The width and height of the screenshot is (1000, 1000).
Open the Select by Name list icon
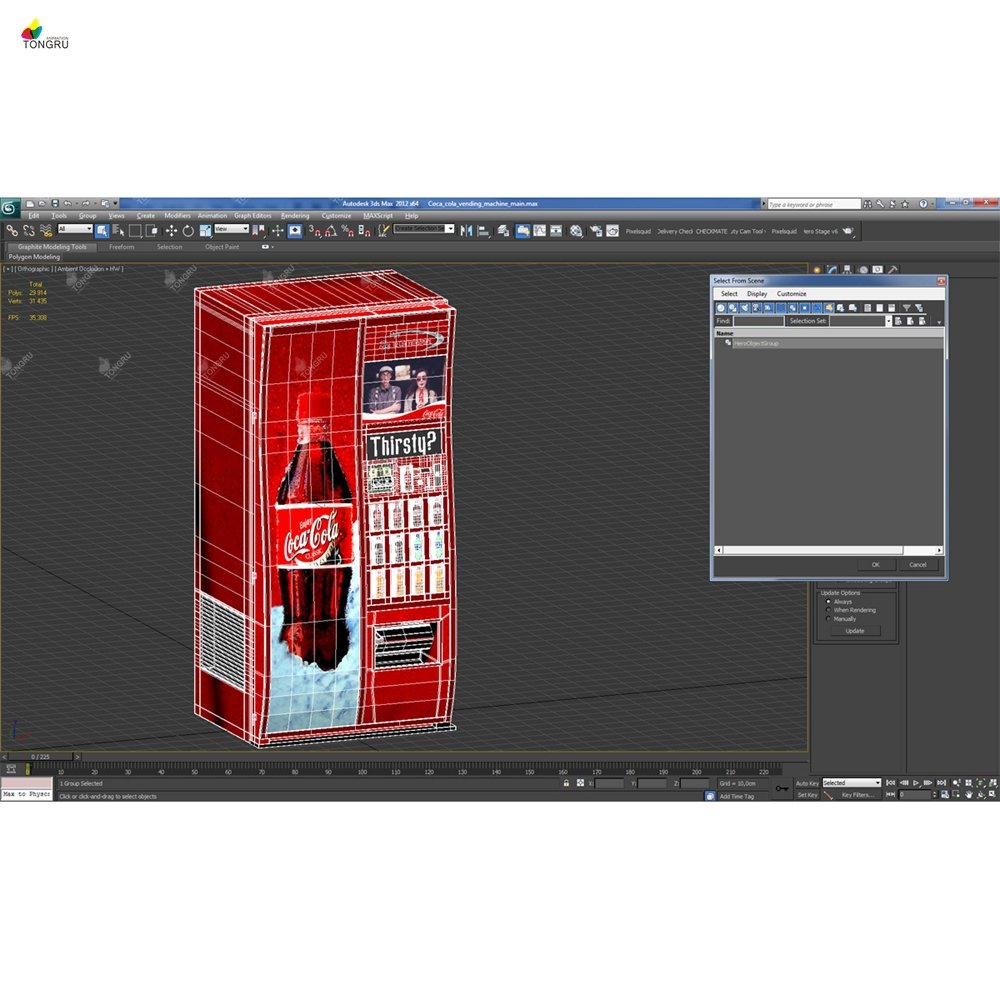(x=118, y=231)
